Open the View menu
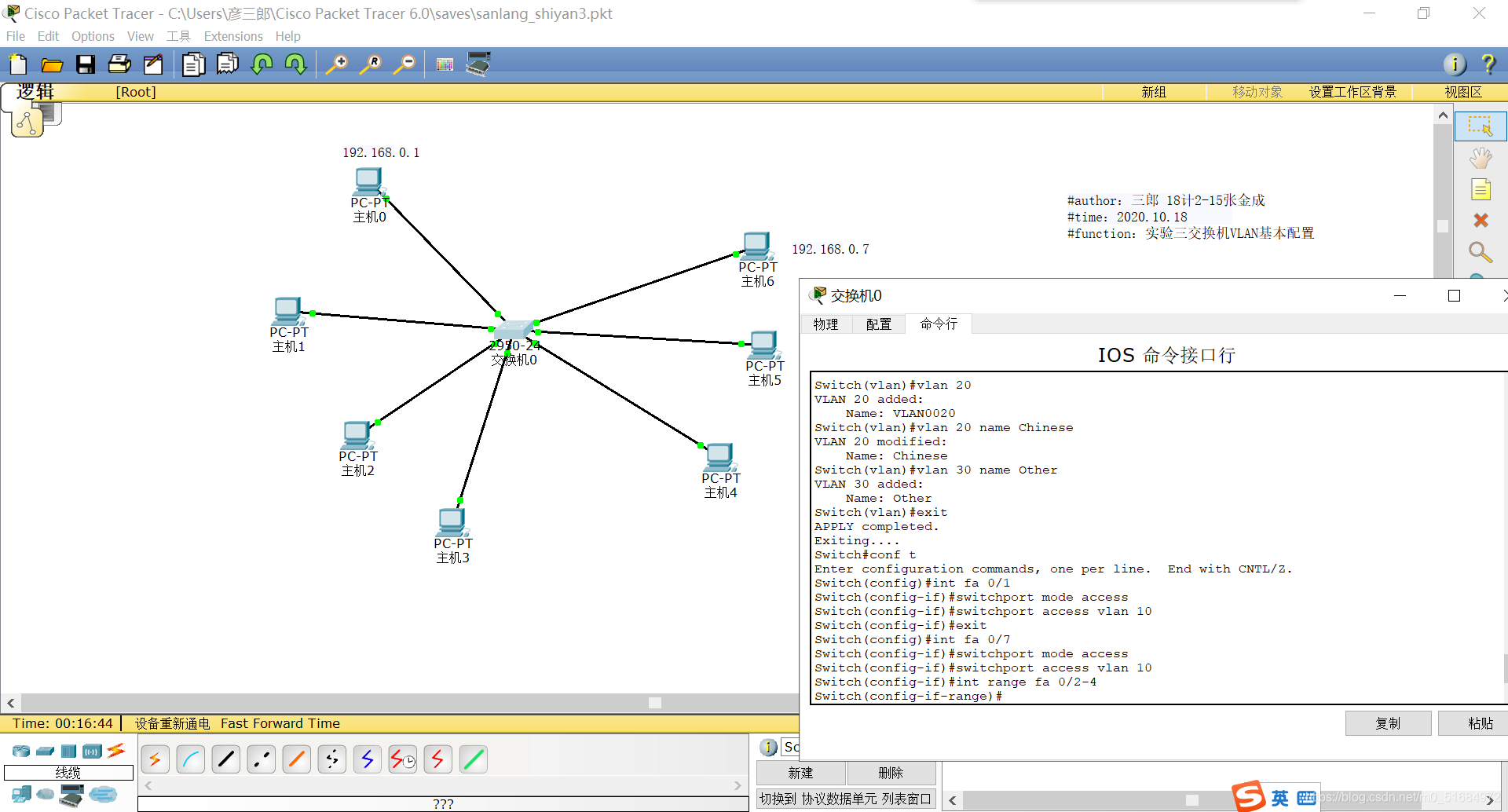 point(141,36)
